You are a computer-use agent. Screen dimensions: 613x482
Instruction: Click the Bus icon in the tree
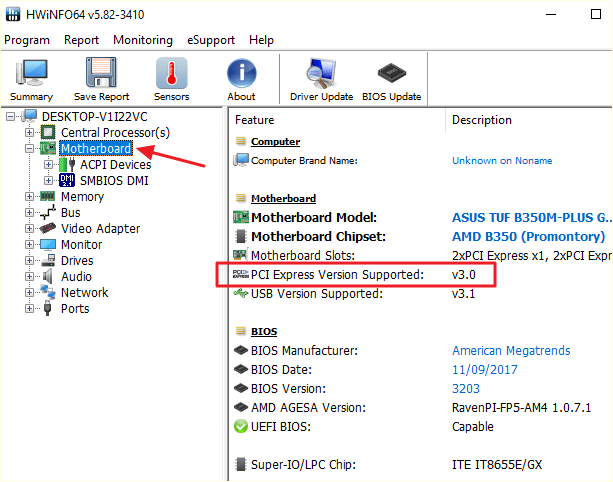click(48, 213)
